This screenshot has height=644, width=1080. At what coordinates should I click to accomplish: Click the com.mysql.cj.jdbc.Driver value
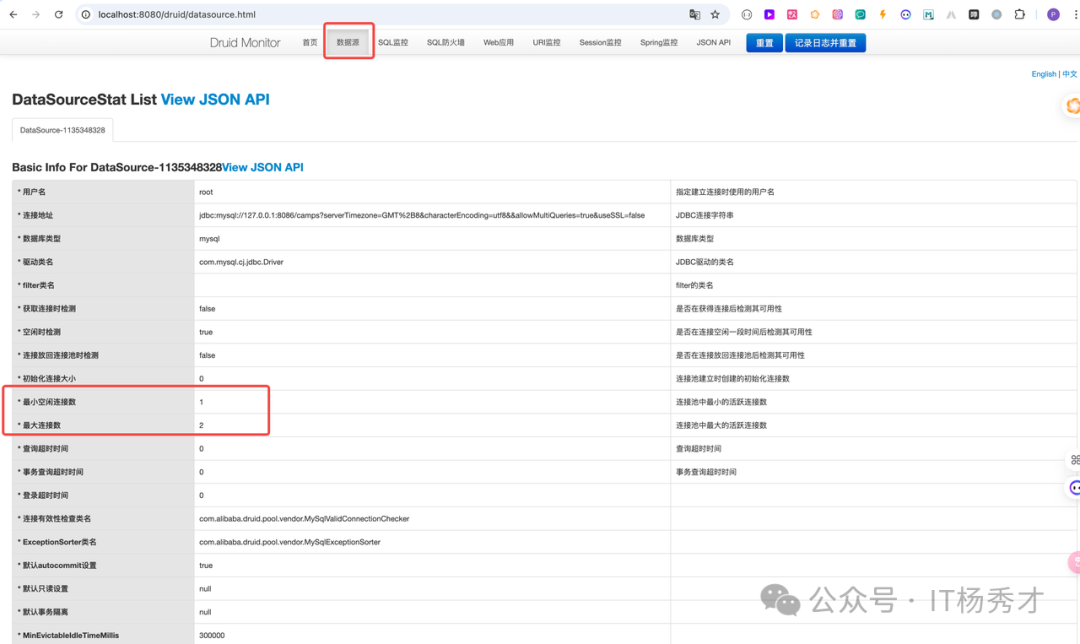click(x=241, y=262)
